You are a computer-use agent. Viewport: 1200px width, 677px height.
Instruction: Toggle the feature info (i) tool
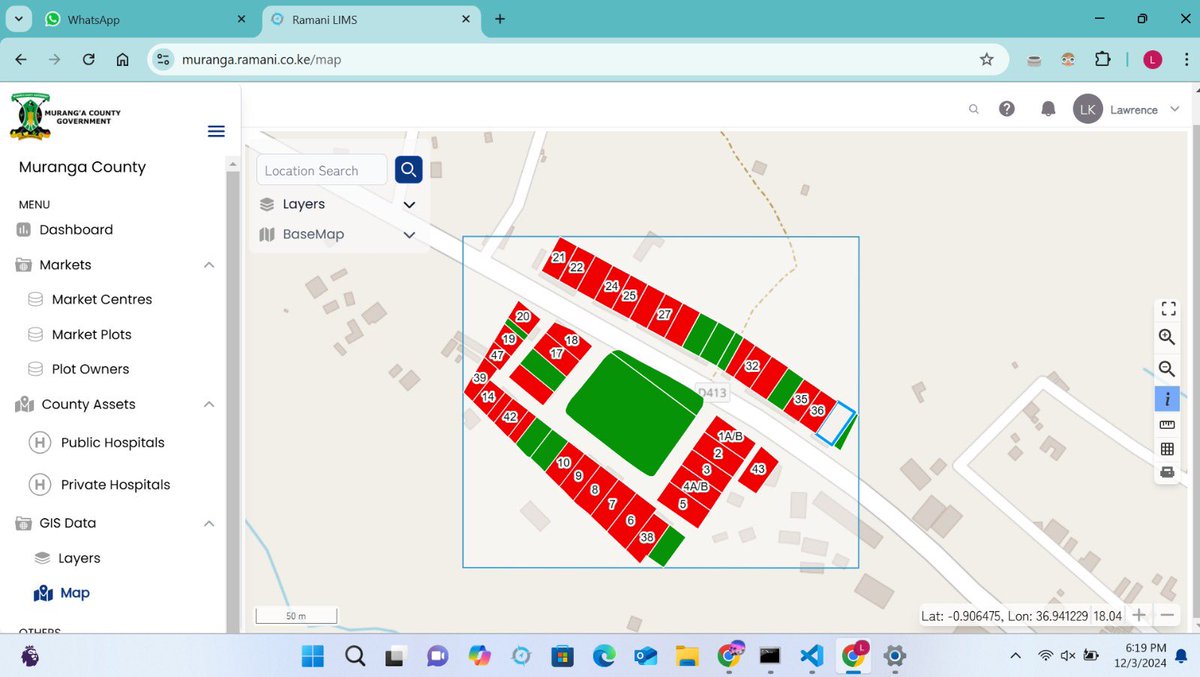1167,399
